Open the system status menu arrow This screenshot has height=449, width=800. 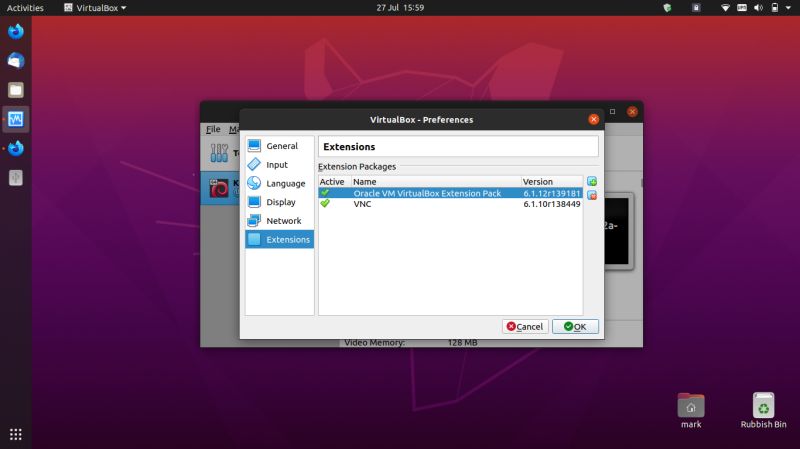(x=788, y=8)
